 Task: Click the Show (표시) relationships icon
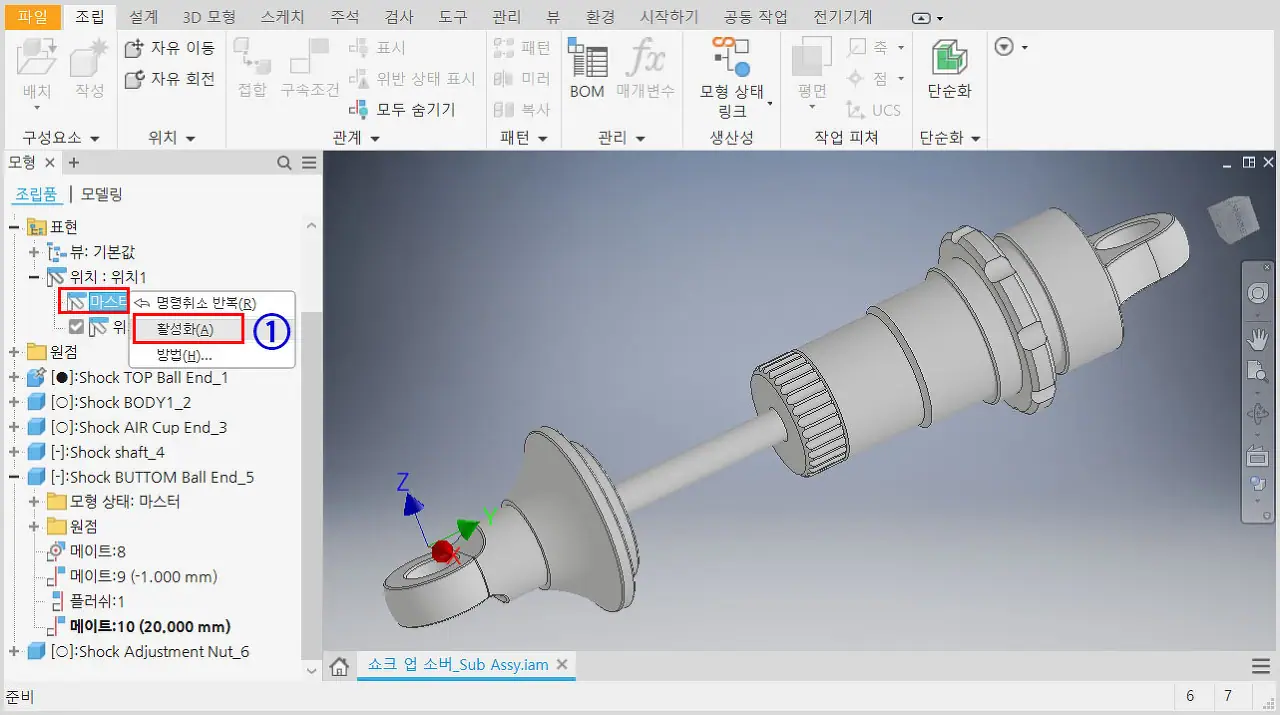coord(359,48)
